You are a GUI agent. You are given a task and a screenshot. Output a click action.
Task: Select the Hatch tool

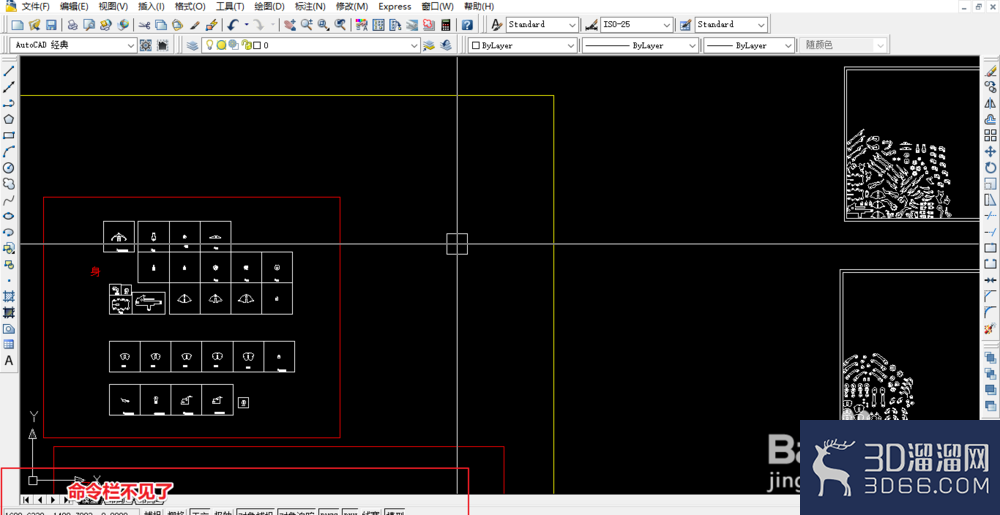point(9,296)
